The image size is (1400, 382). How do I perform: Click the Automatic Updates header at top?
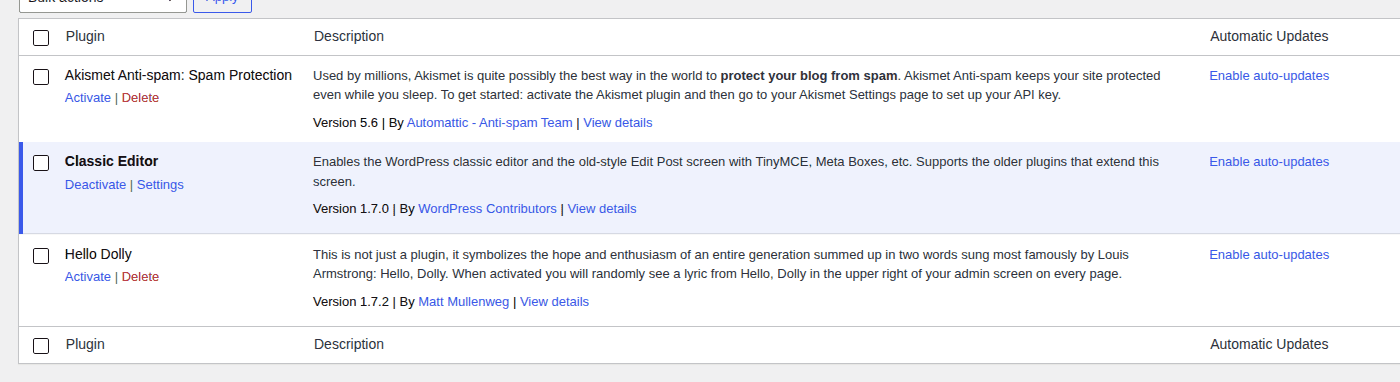click(1269, 36)
